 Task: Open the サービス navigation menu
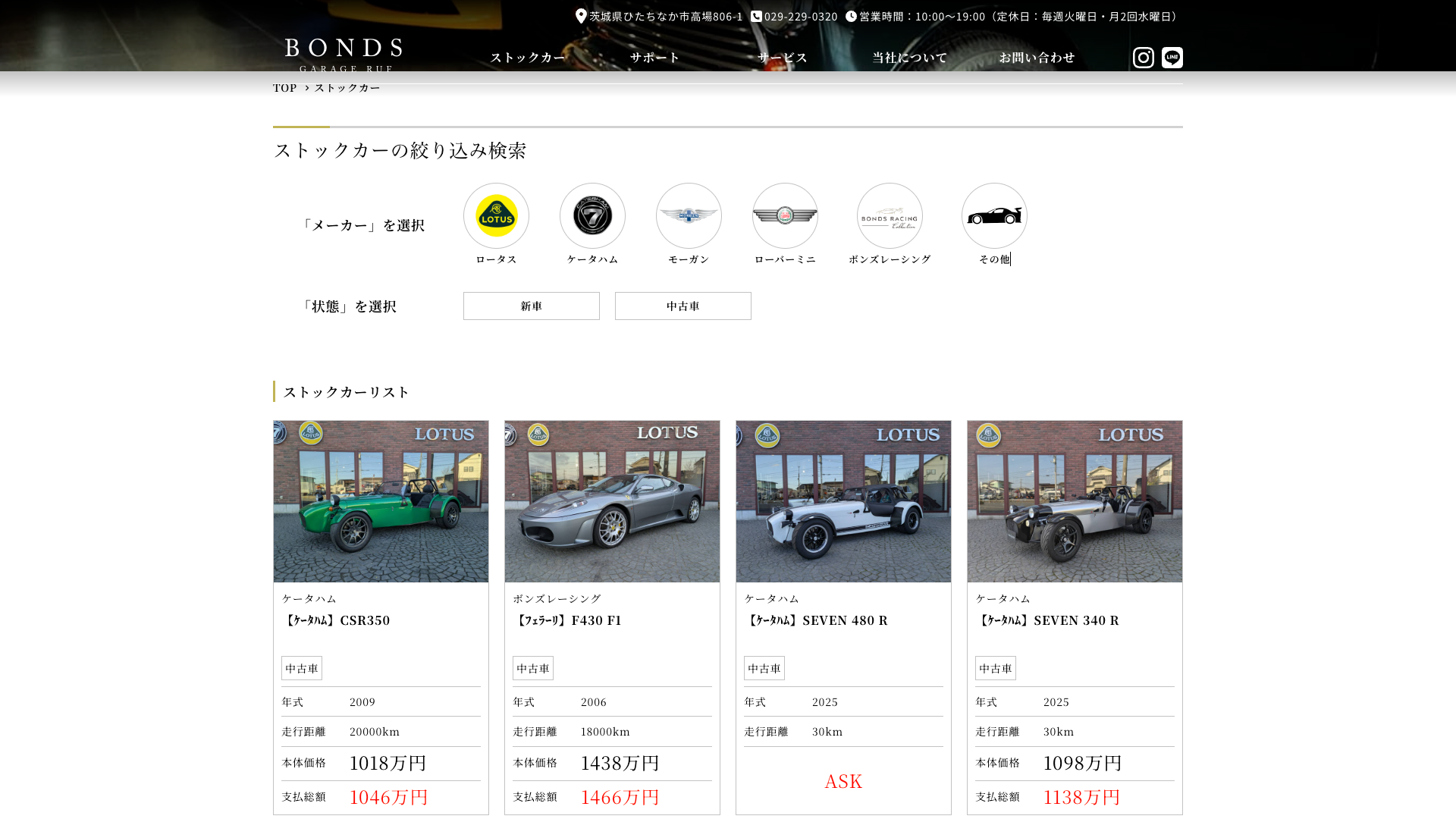coord(783,58)
